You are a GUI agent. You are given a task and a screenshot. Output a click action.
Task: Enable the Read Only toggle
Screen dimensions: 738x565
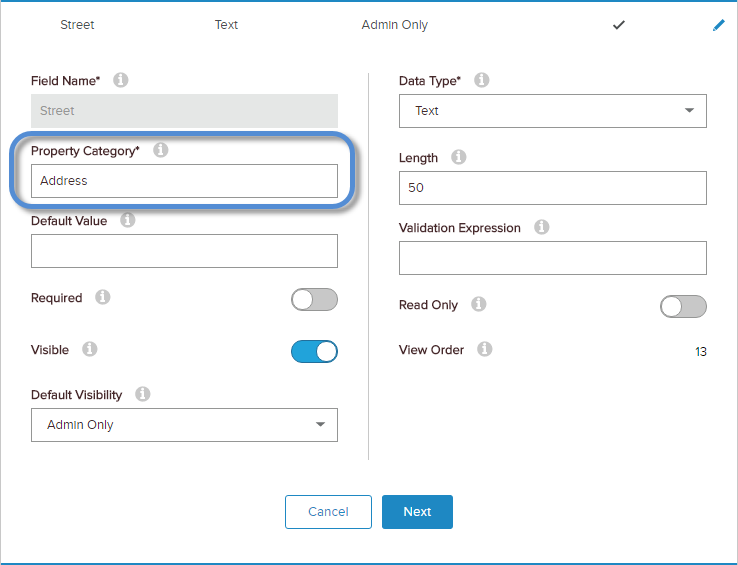click(x=683, y=307)
